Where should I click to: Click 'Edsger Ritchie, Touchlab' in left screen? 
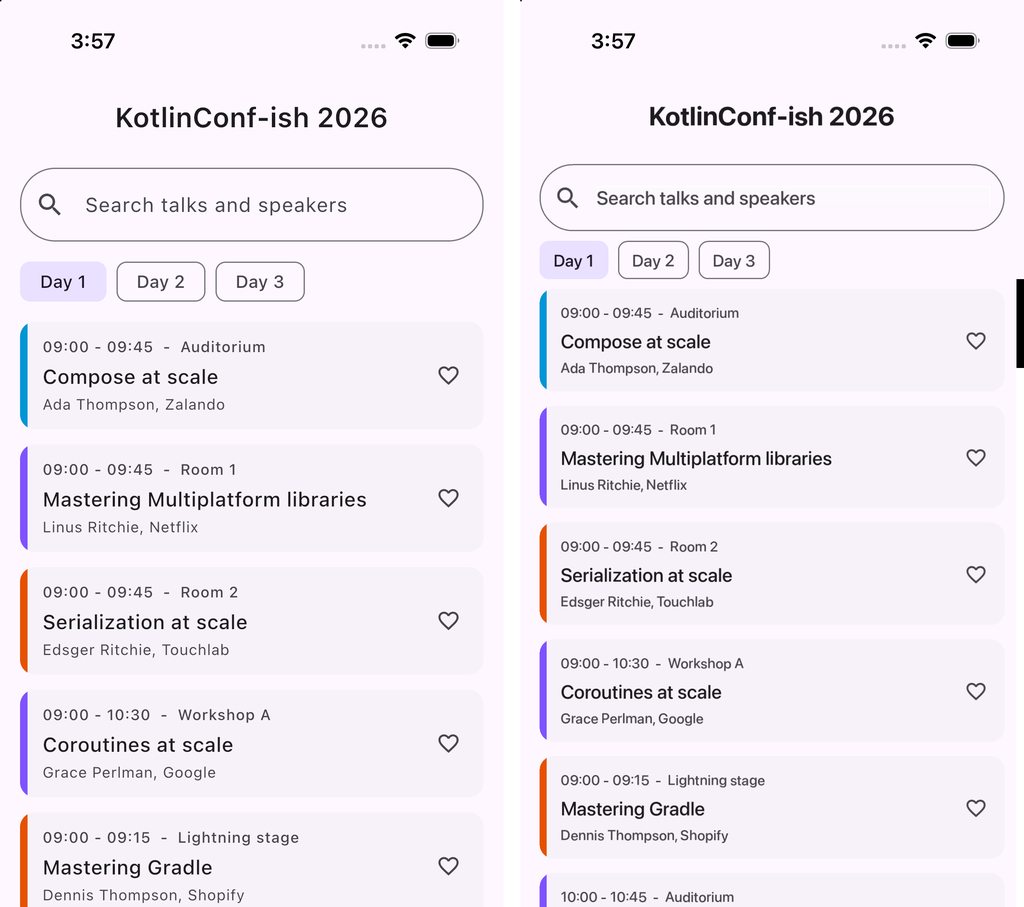pos(136,650)
